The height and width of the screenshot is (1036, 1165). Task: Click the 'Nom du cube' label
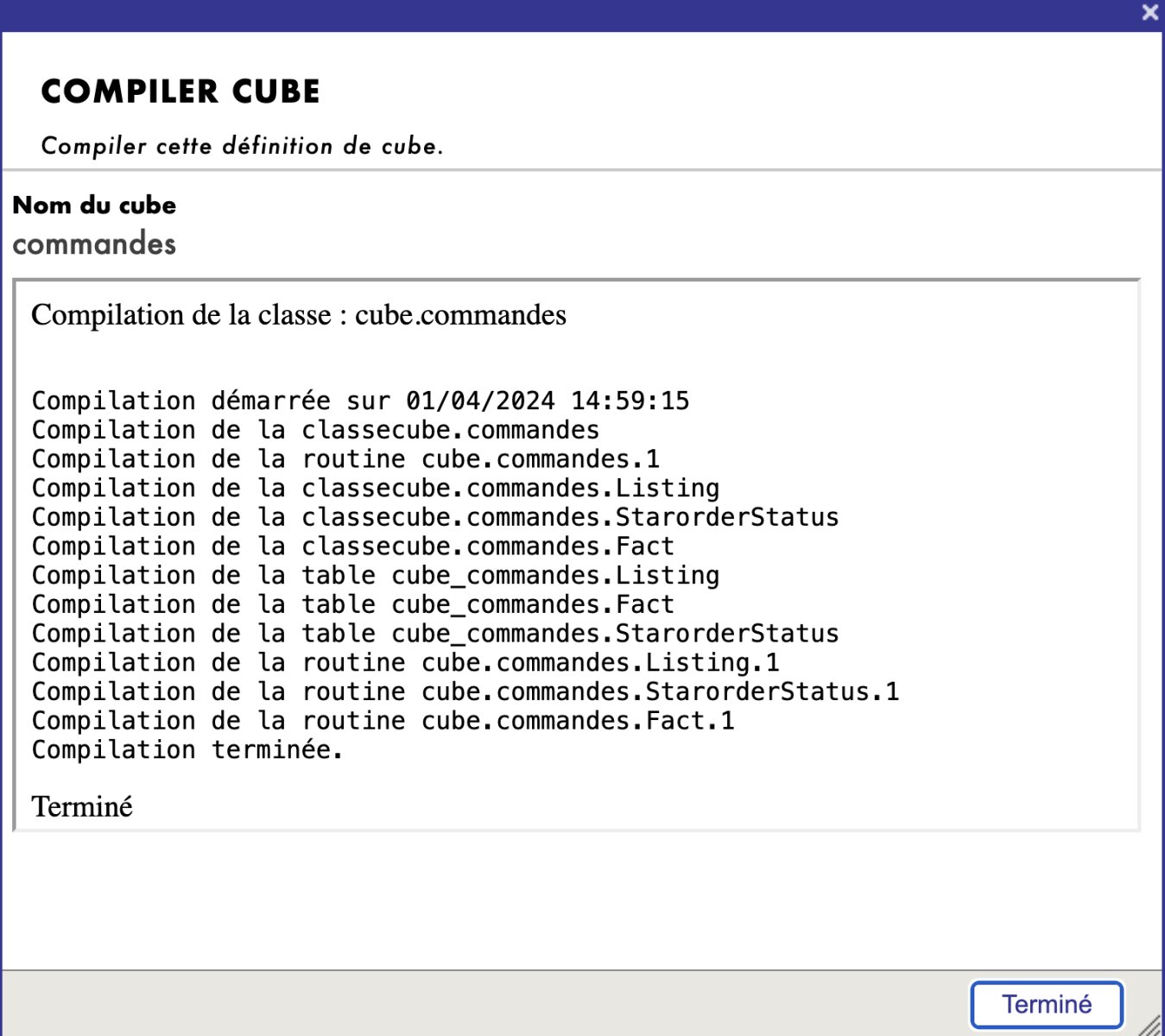(x=94, y=205)
